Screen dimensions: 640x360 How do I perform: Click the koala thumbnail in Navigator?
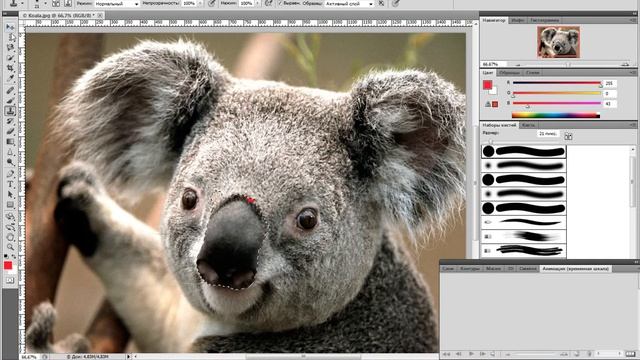[558, 42]
